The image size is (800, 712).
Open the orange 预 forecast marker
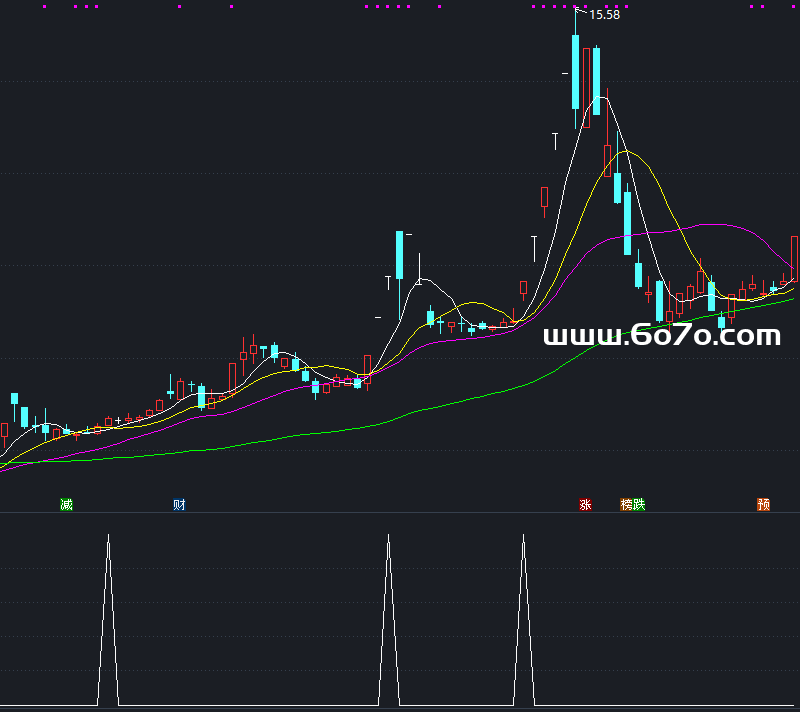(763, 504)
